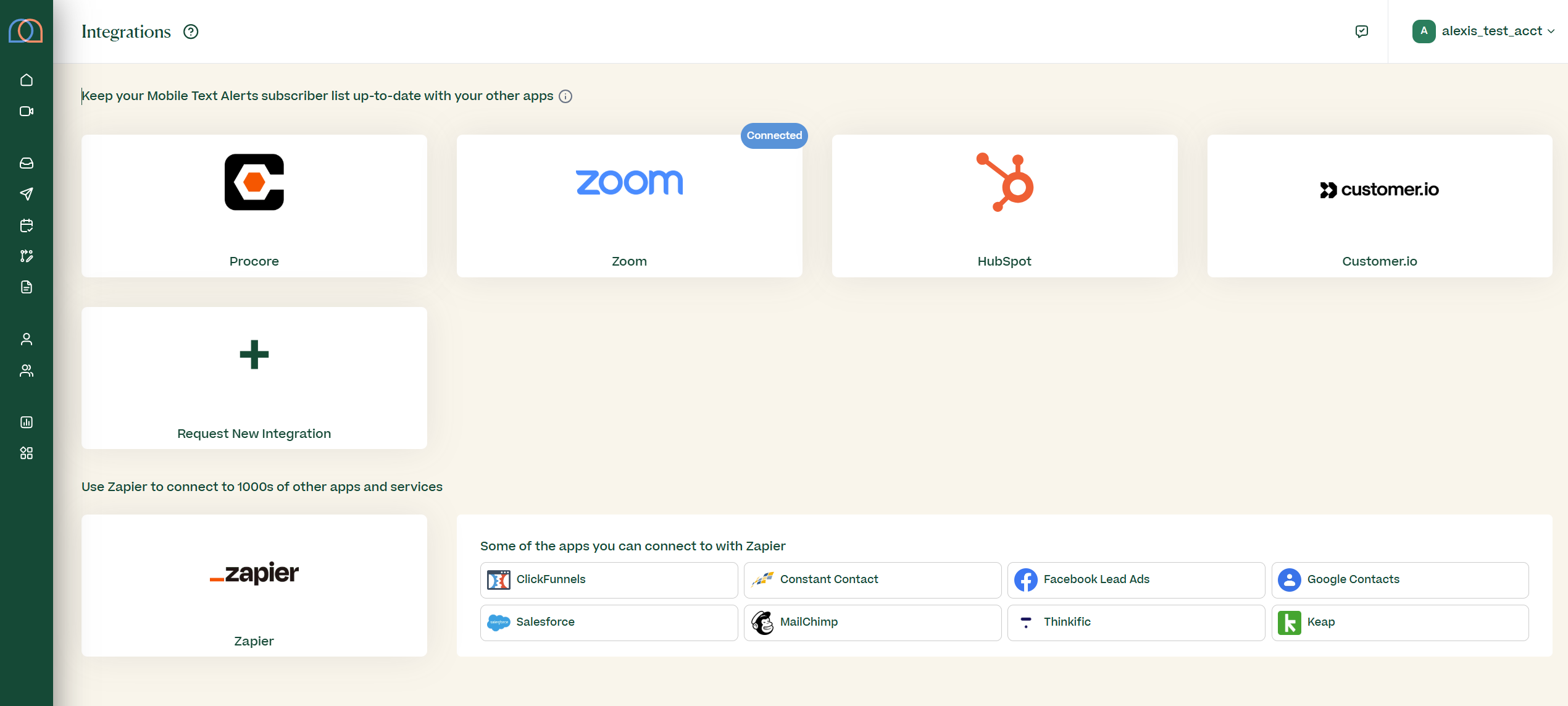Viewport: 1568px width, 706px height.
Task: Click the apps grid sidebar icon
Action: click(27, 453)
